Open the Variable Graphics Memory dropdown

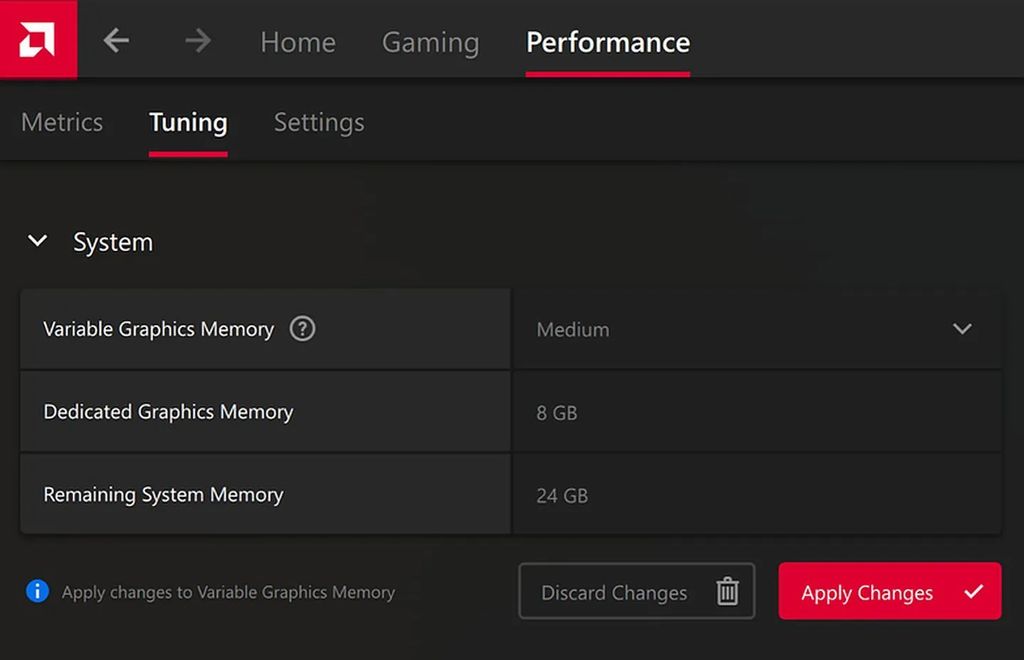(757, 329)
